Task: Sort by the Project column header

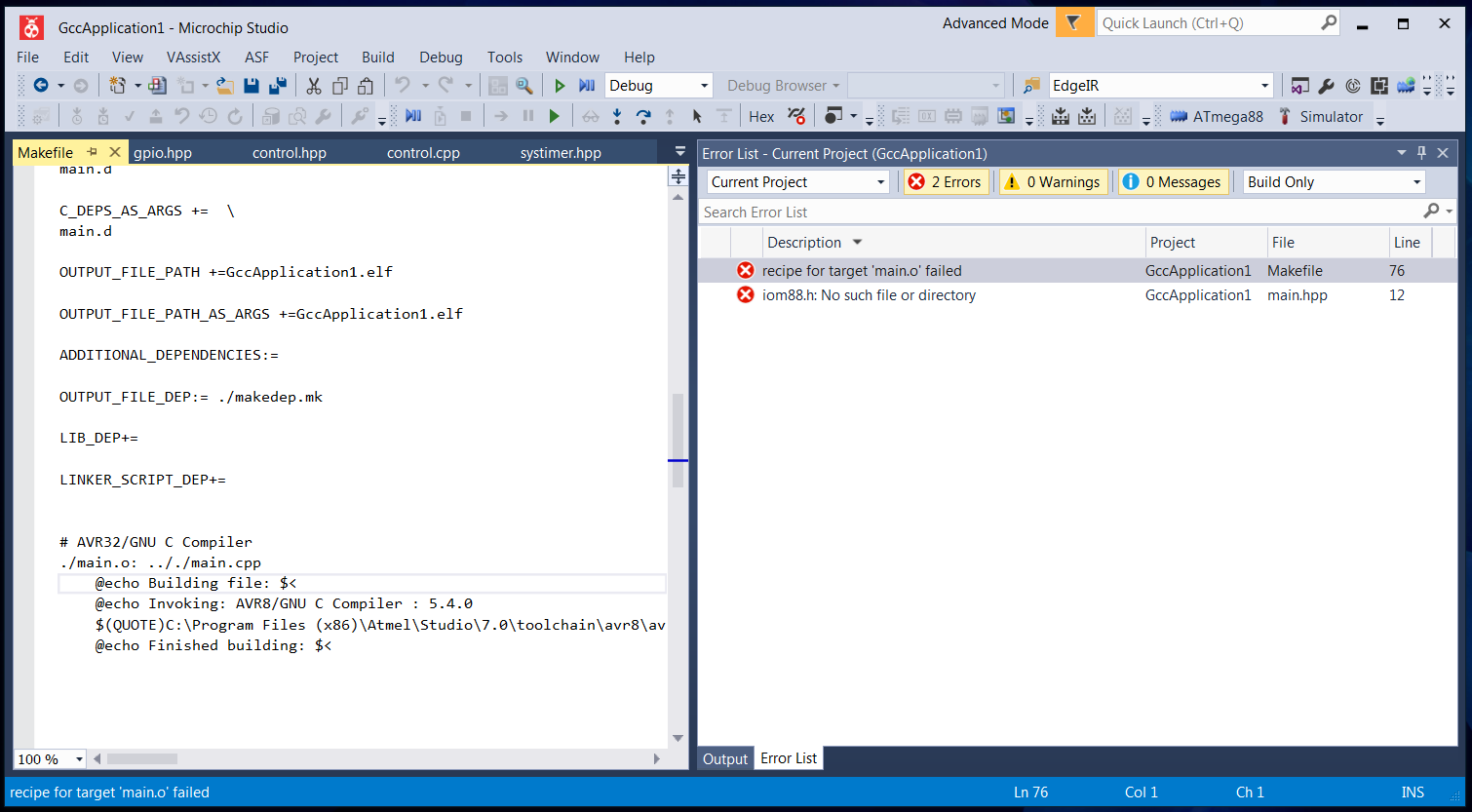Action: tap(1205, 243)
